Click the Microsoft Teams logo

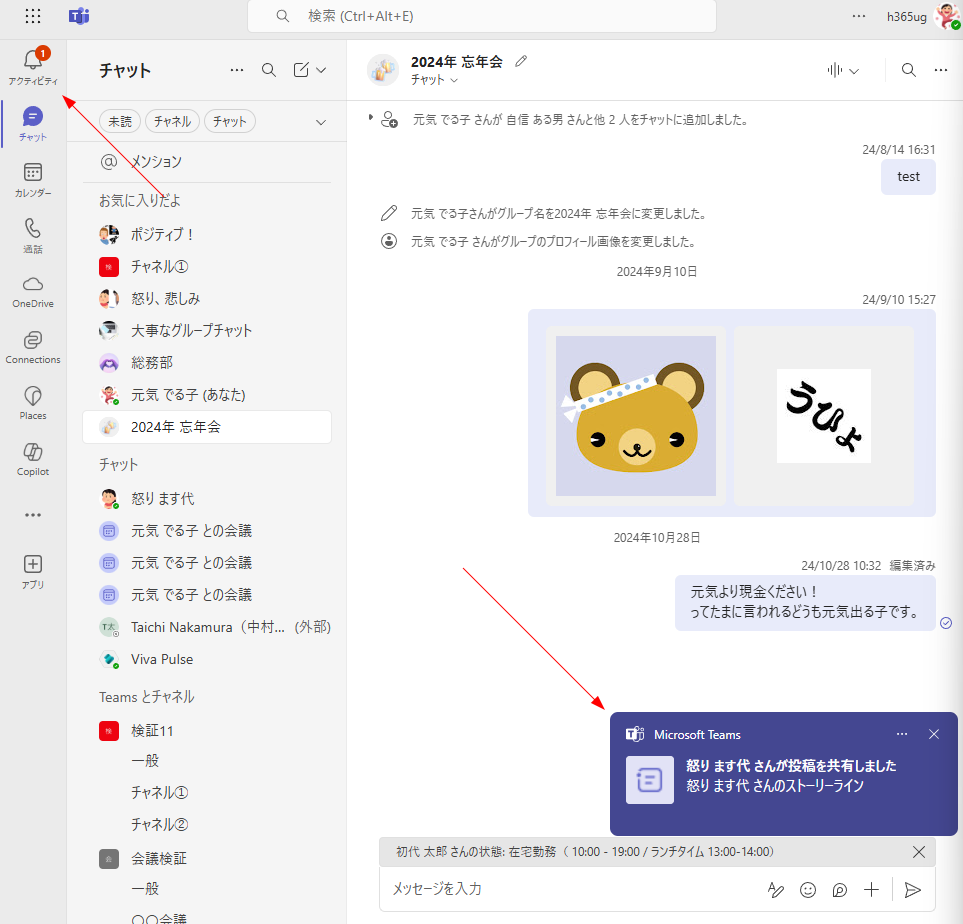(x=79, y=16)
